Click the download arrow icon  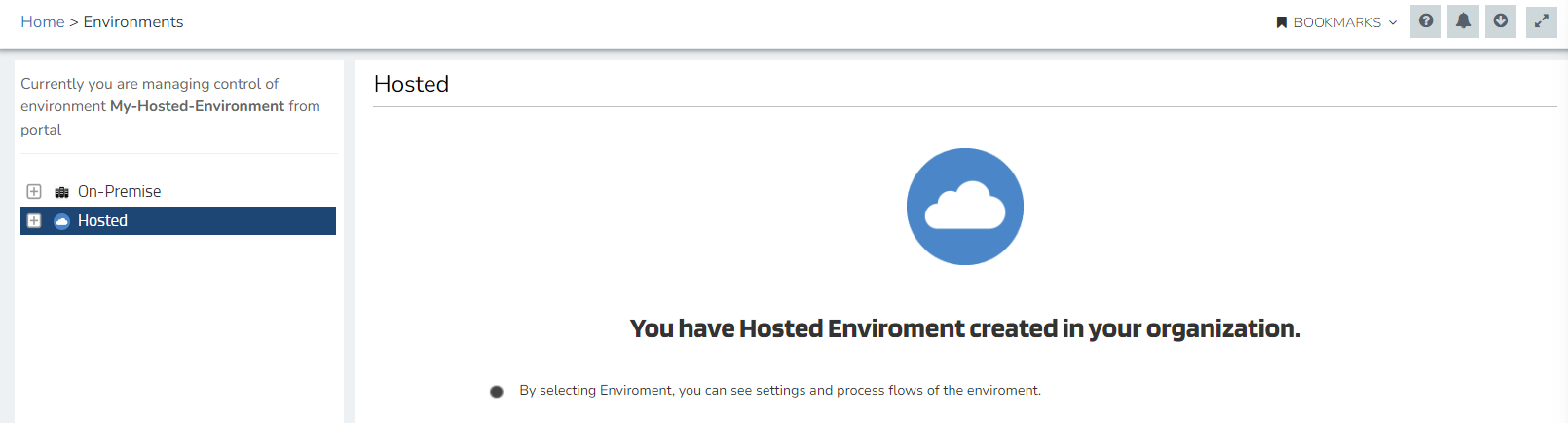1501,21
